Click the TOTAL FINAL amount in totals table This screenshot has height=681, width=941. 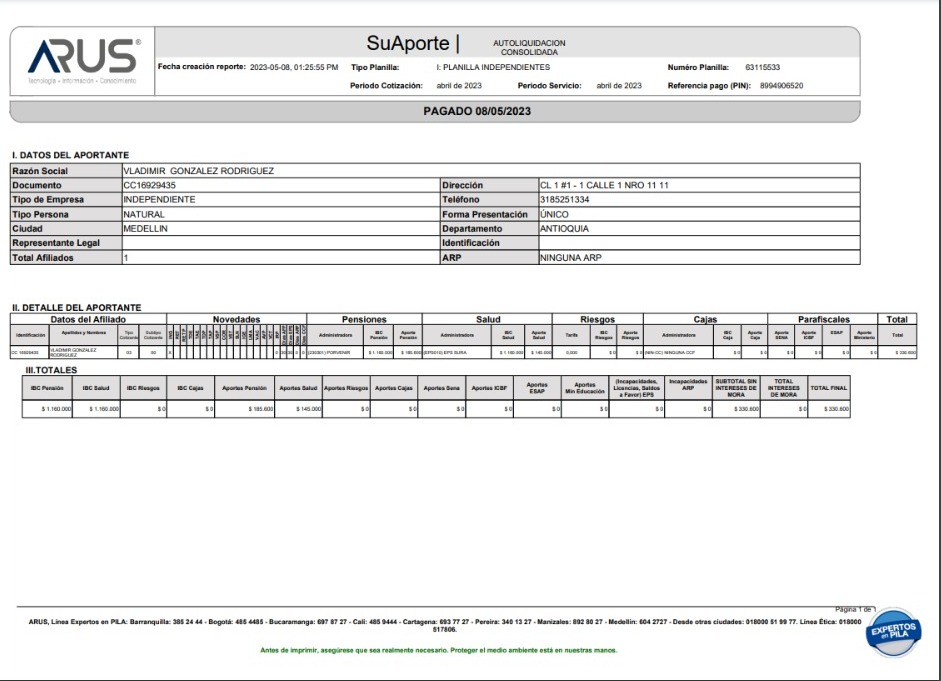pos(830,411)
